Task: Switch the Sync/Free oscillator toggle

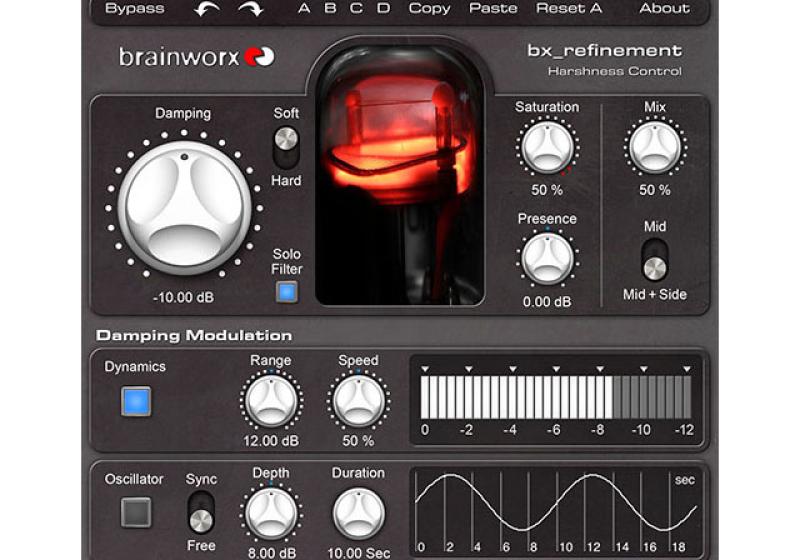Action: (201, 513)
